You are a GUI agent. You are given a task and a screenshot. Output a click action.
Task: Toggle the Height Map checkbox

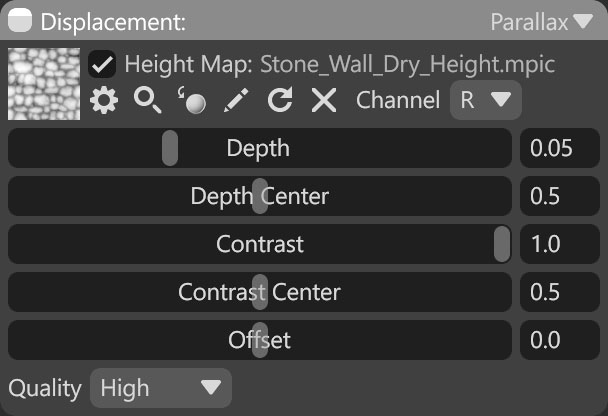point(102,64)
